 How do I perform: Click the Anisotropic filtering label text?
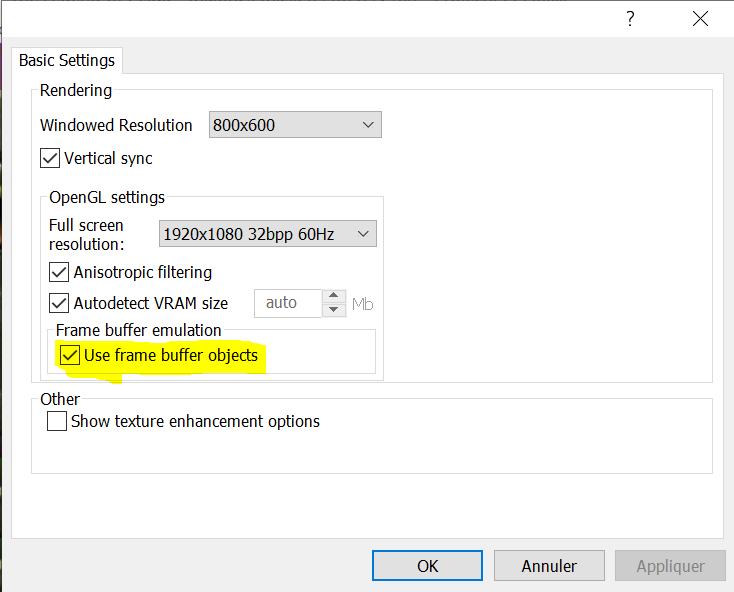click(143, 272)
